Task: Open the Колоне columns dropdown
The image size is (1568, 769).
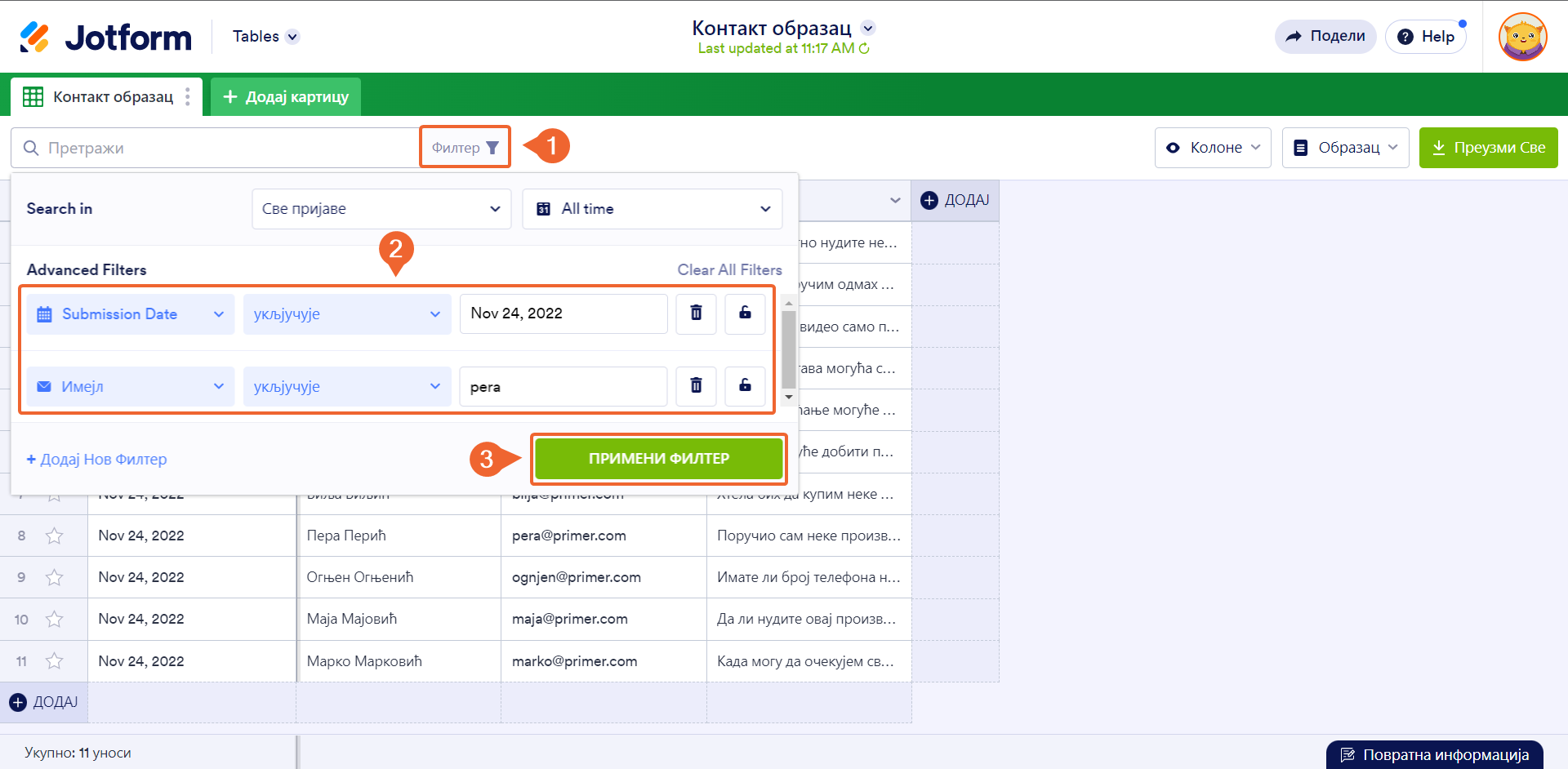Action: tap(1212, 148)
